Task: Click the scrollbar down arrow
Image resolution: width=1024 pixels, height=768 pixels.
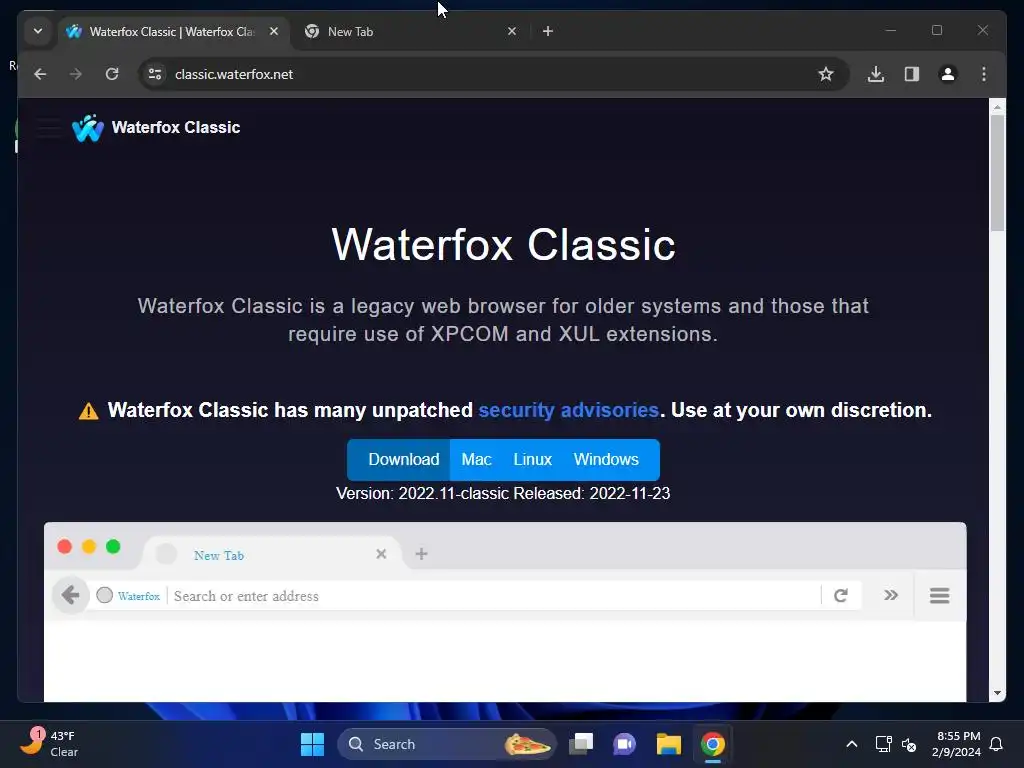Action: [x=997, y=694]
